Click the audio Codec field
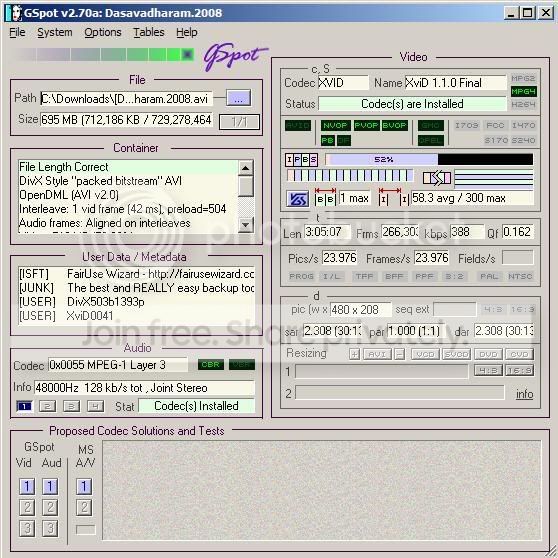The image size is (558, 558). coord(118,365)
